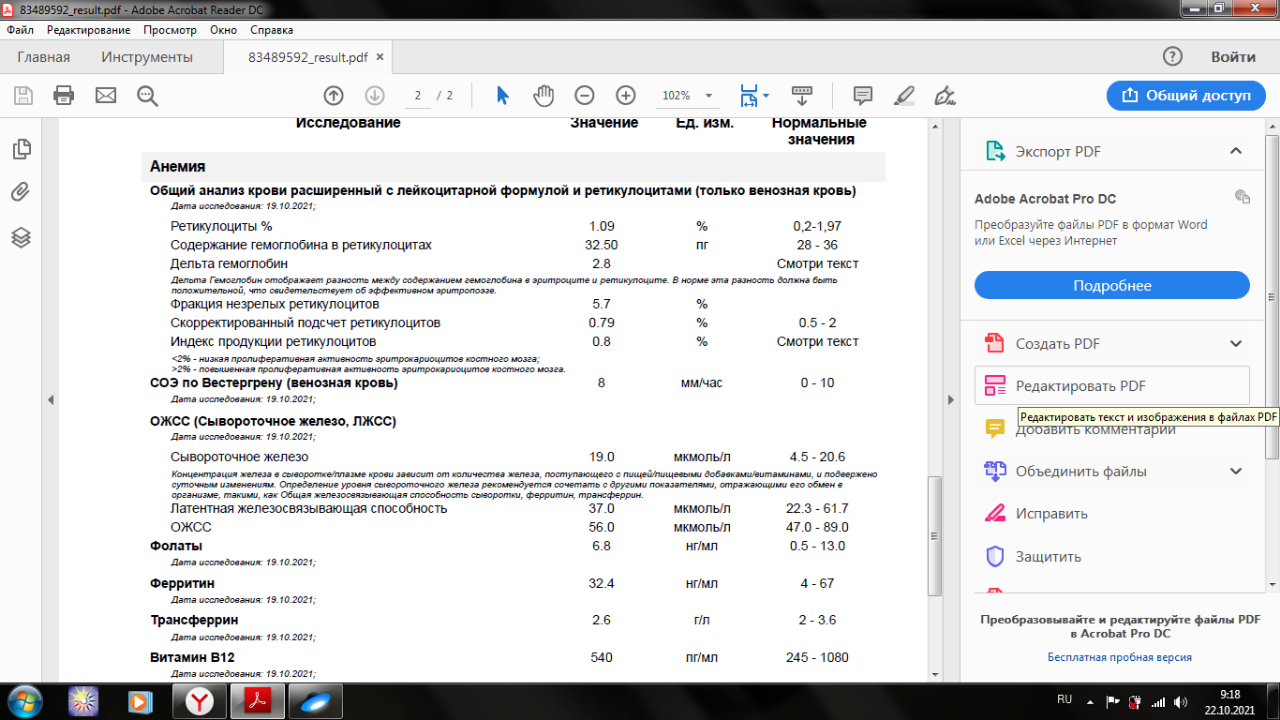Expand the Объединить файлы chevron
Image resolution: width=1280 pixels, height=720 pixels.
pyautogui.click(x=1236, y=472)
